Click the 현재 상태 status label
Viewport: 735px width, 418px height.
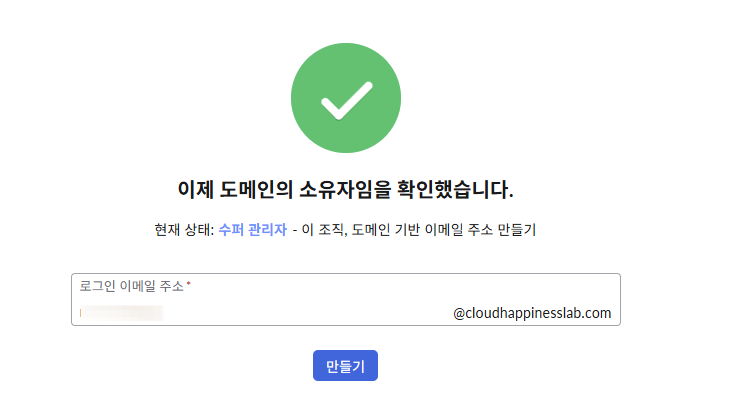[184, 230]
